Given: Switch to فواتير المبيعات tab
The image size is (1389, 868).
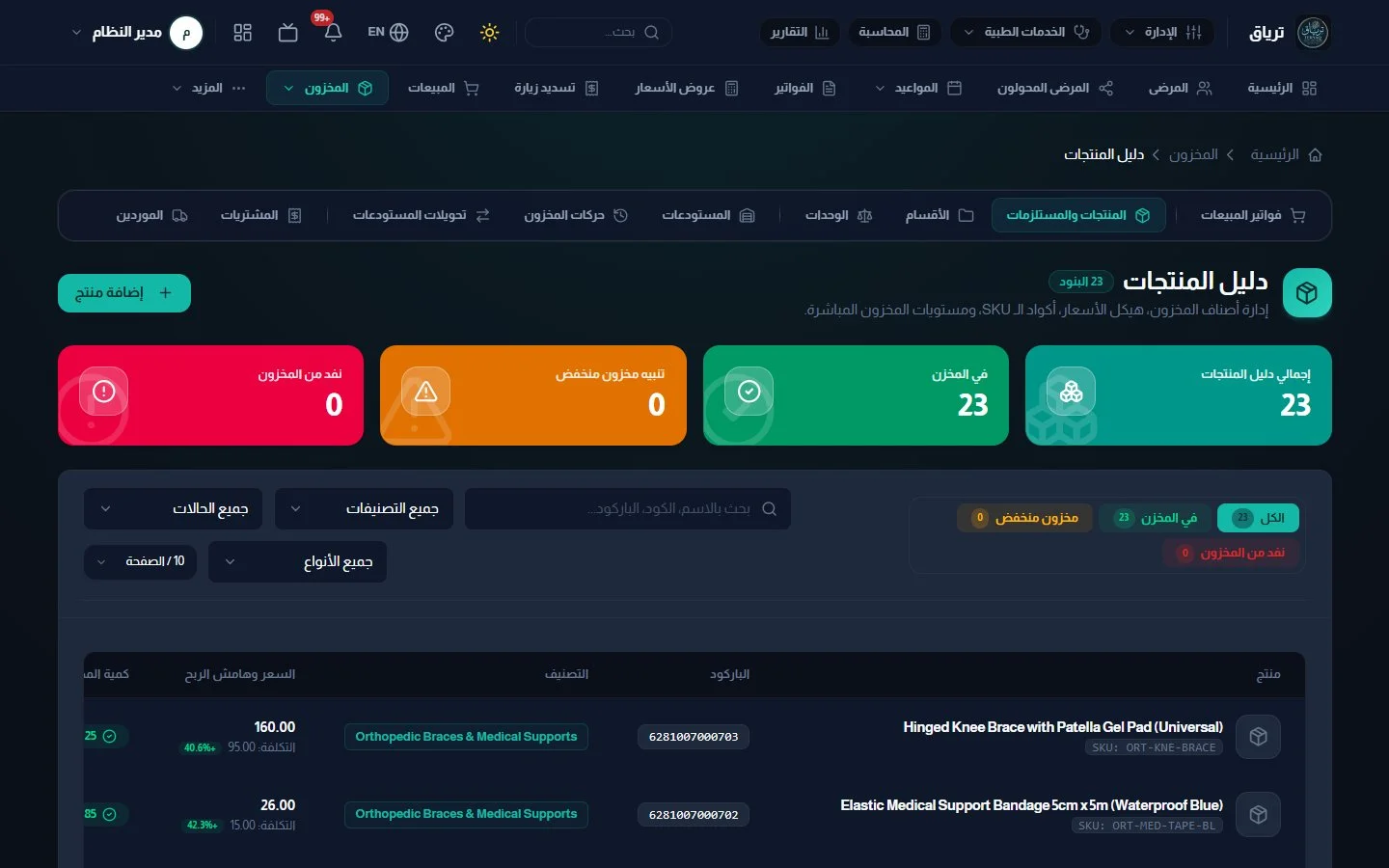Looking at the screenshot, I should [1253, 215].
